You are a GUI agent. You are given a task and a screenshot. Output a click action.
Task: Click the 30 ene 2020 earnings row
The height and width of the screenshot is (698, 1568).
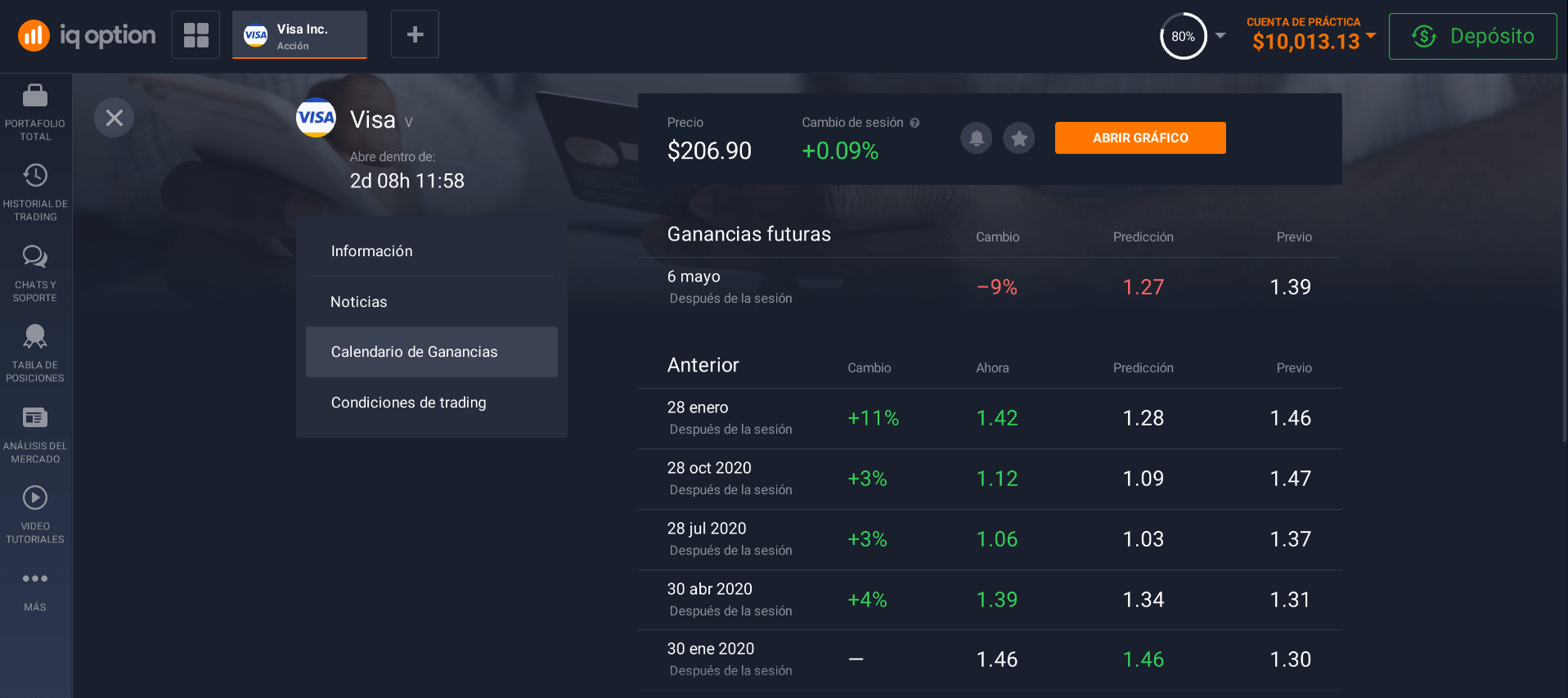990,660
